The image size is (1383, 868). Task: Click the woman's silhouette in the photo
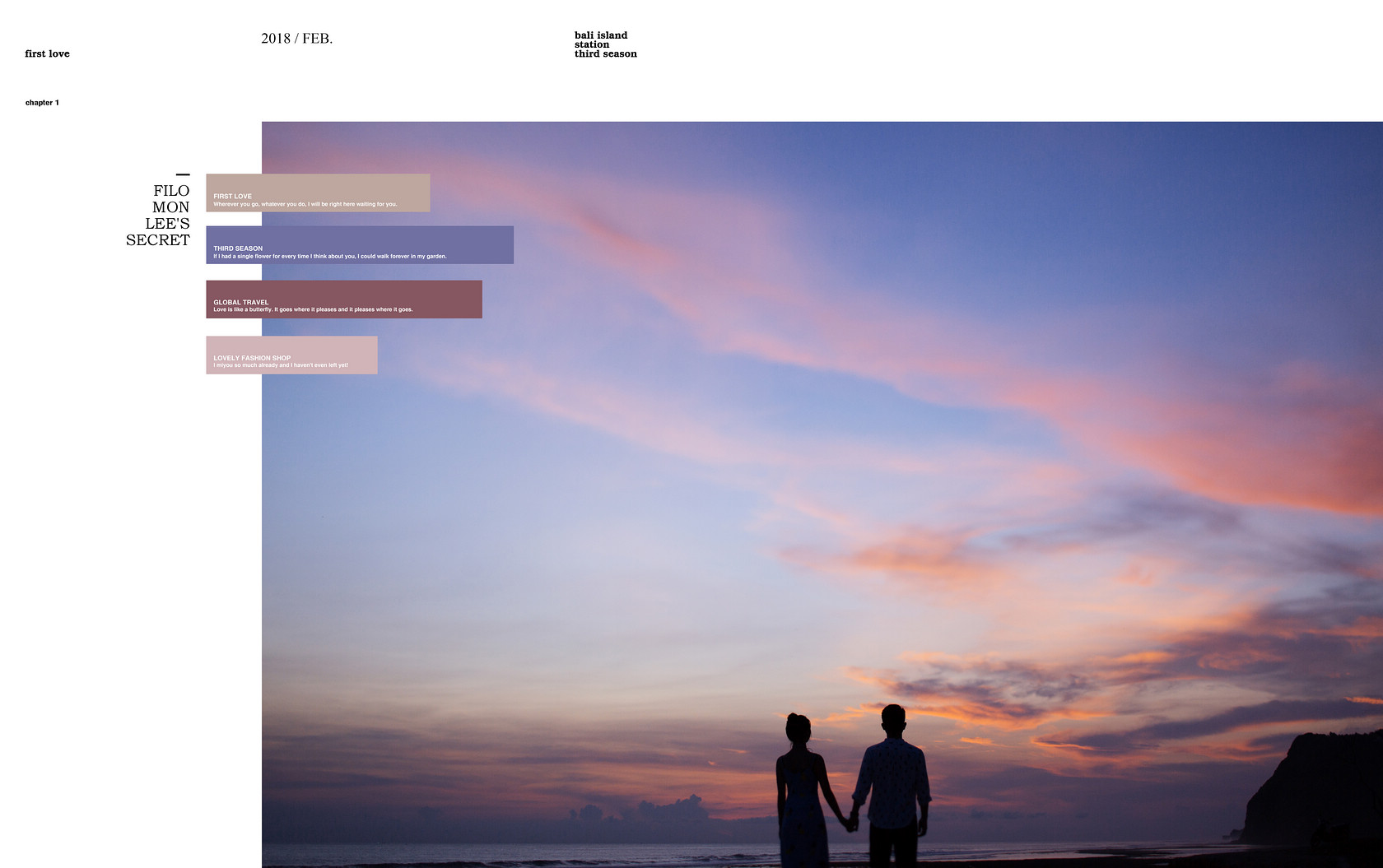tap(800, 790)
